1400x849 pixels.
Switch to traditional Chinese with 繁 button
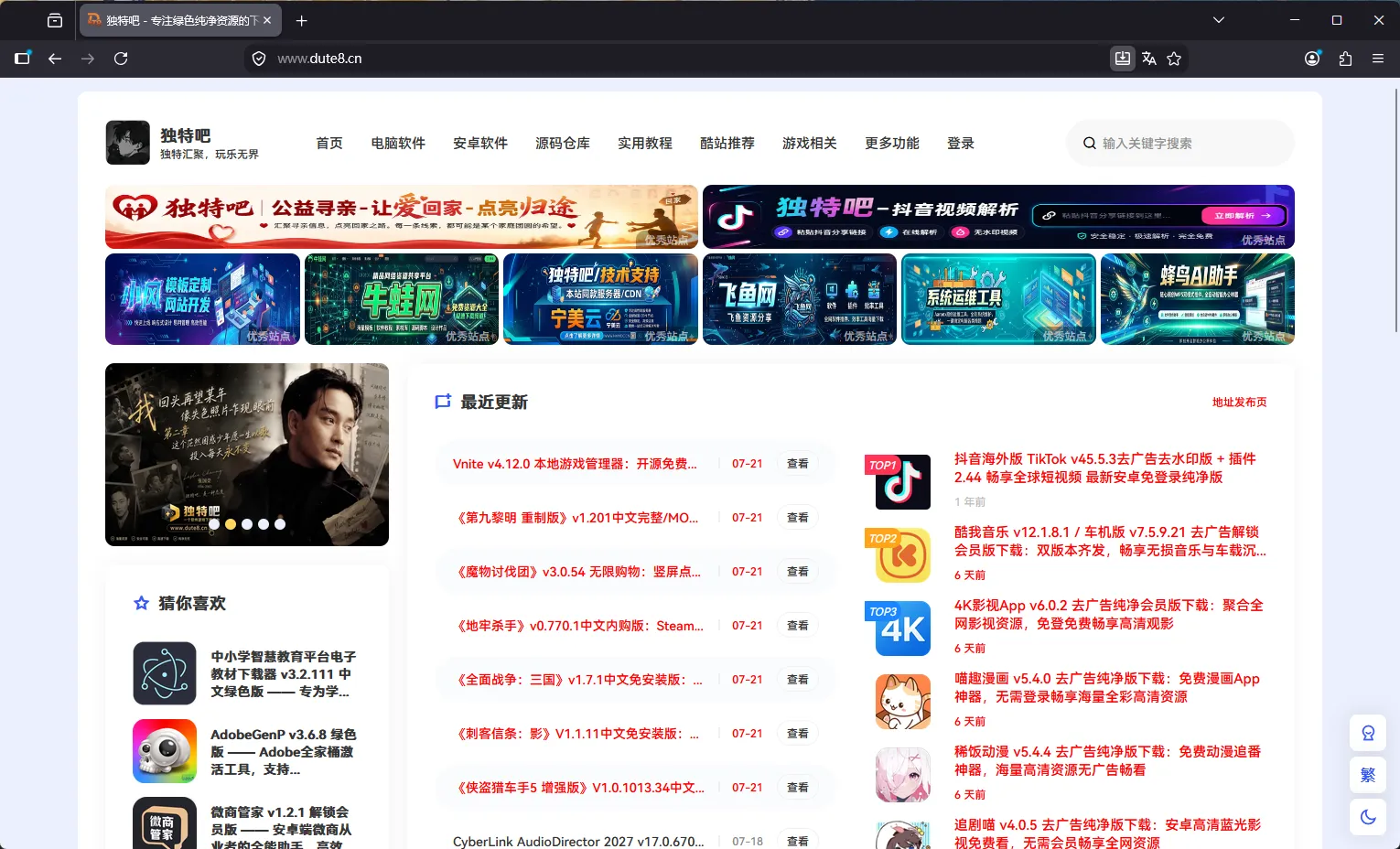click(x=1368, y=775)
